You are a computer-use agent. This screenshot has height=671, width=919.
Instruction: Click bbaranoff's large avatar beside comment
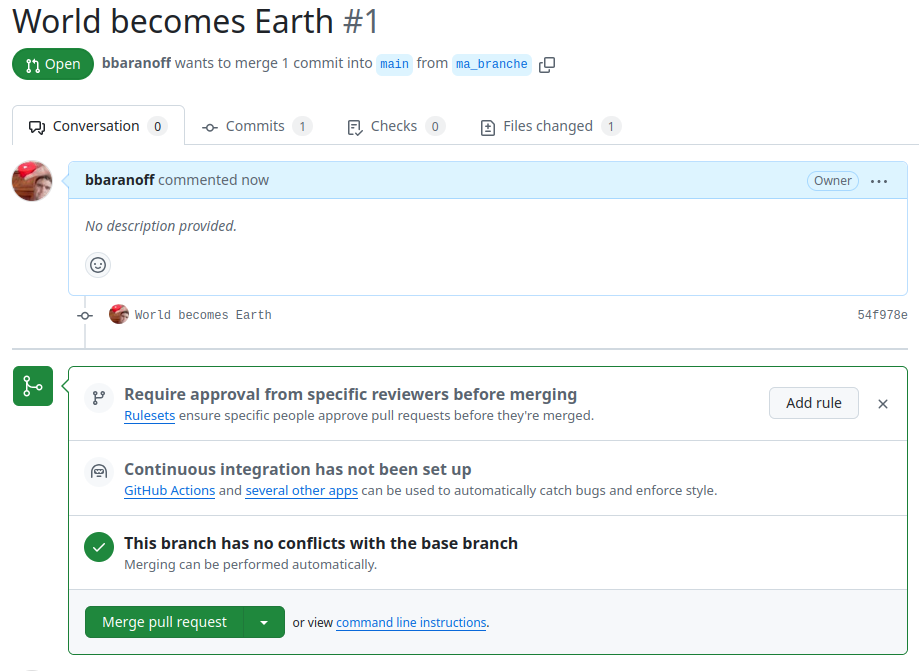click(x=32, y=181)
